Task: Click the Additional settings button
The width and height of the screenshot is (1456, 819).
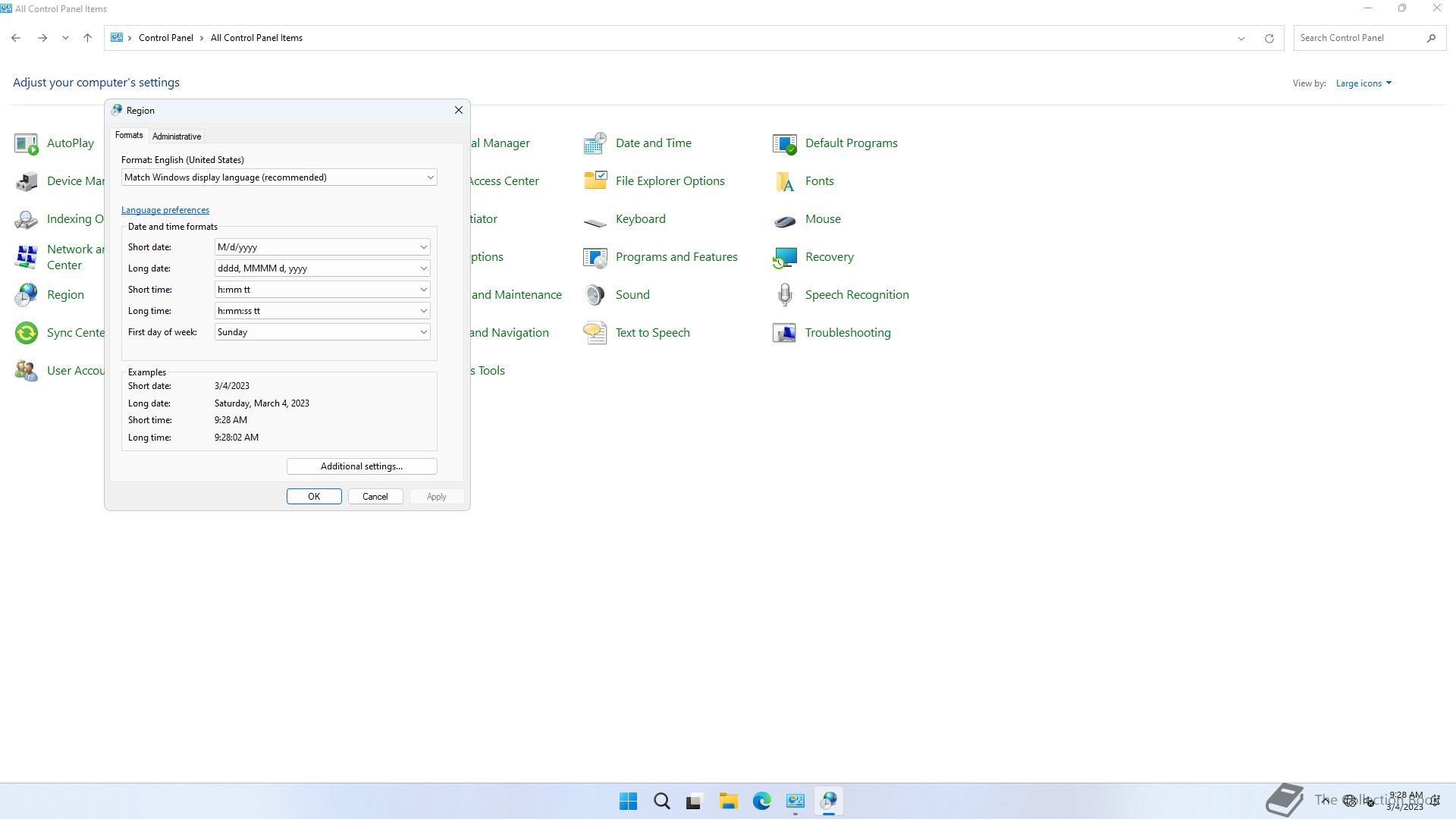Action: coord(362,466)
